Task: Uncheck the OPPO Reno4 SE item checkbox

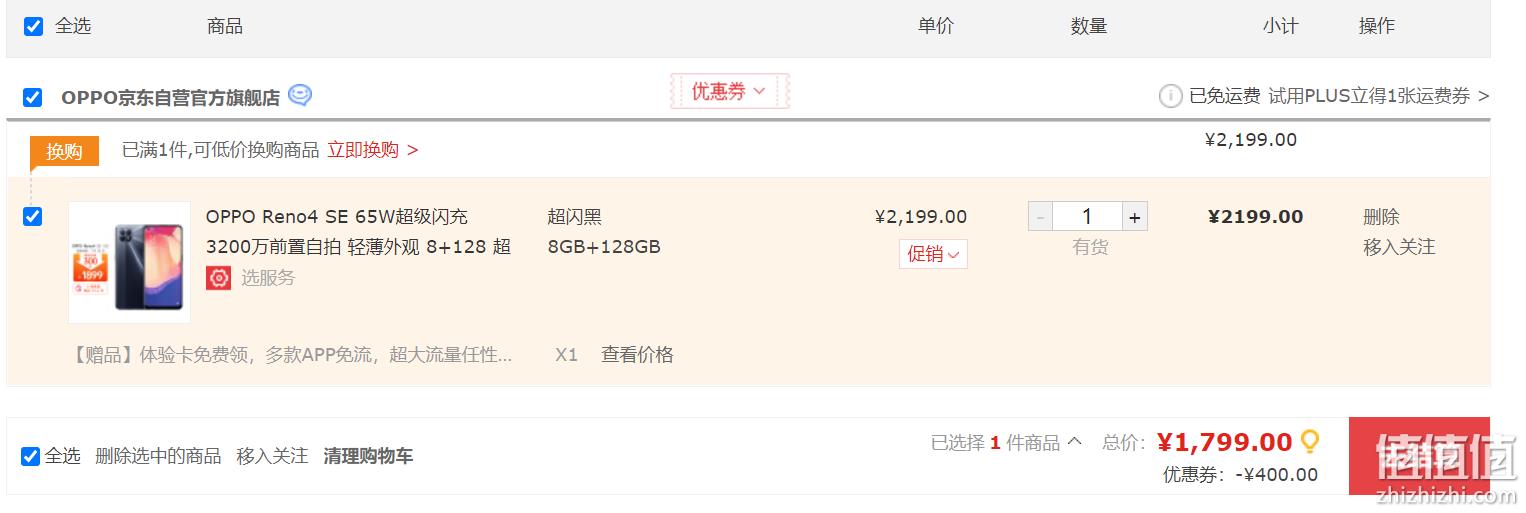Action: (33, 217)
